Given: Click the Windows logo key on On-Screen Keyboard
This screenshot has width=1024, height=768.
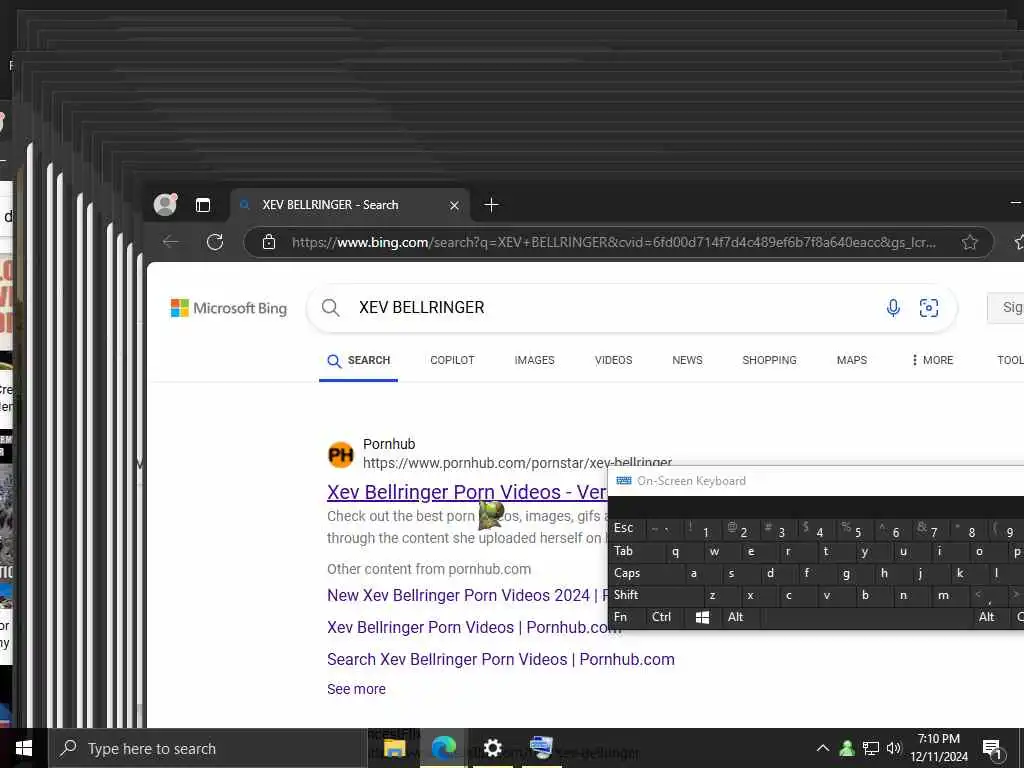Looking at the screenshot, I should pyautogui.click(x=703, y=617).
